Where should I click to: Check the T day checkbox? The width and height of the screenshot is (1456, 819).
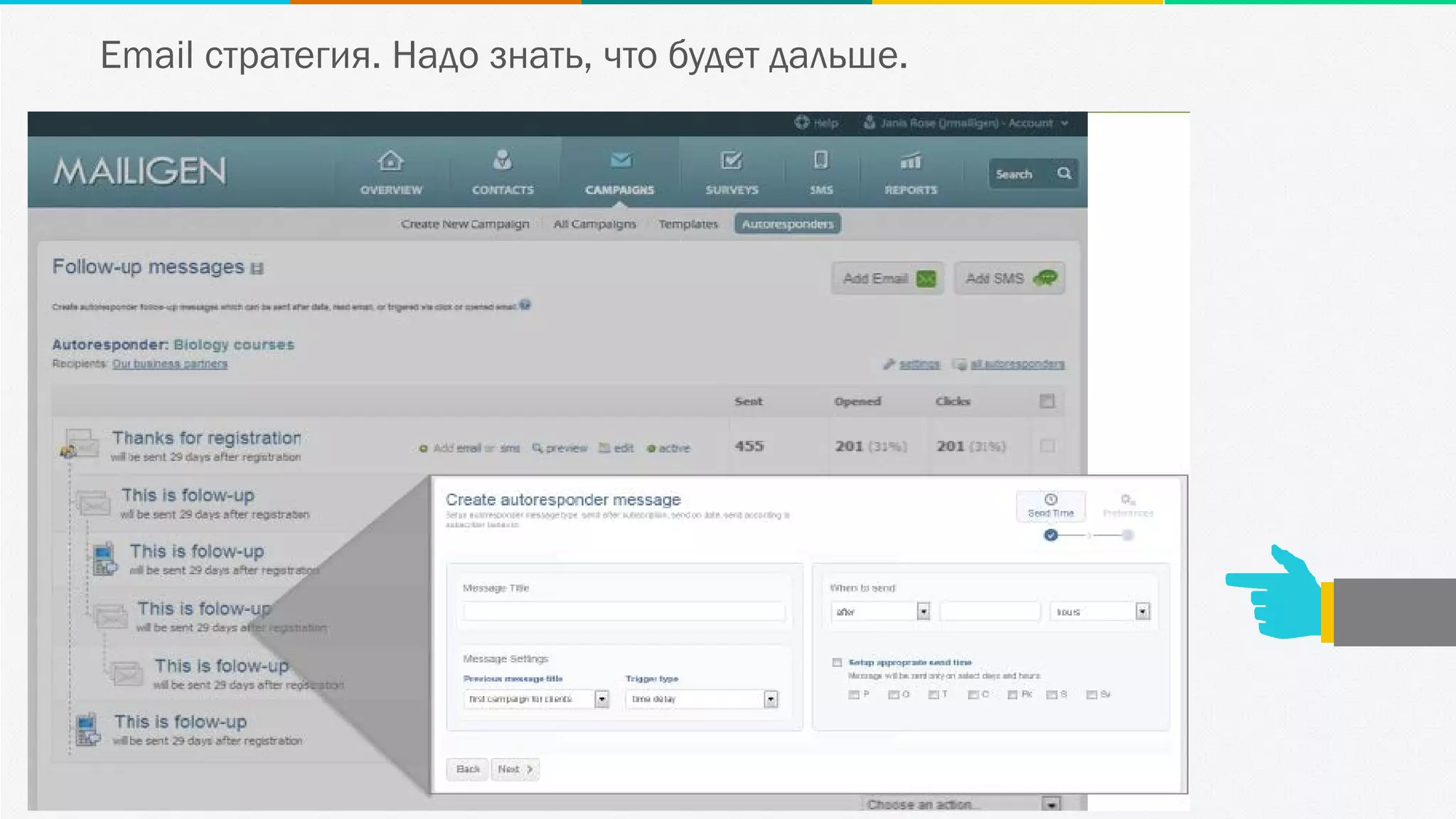click(x=933, y=695)
